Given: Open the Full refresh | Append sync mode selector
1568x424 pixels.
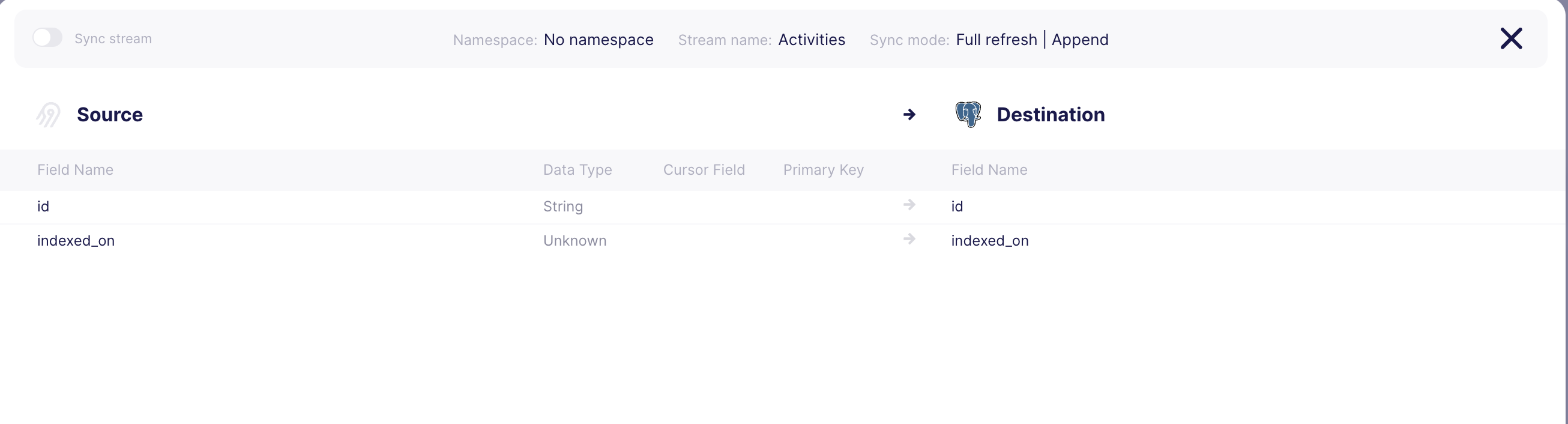Looking at the screenshot, I should (x=1033, y=39).
